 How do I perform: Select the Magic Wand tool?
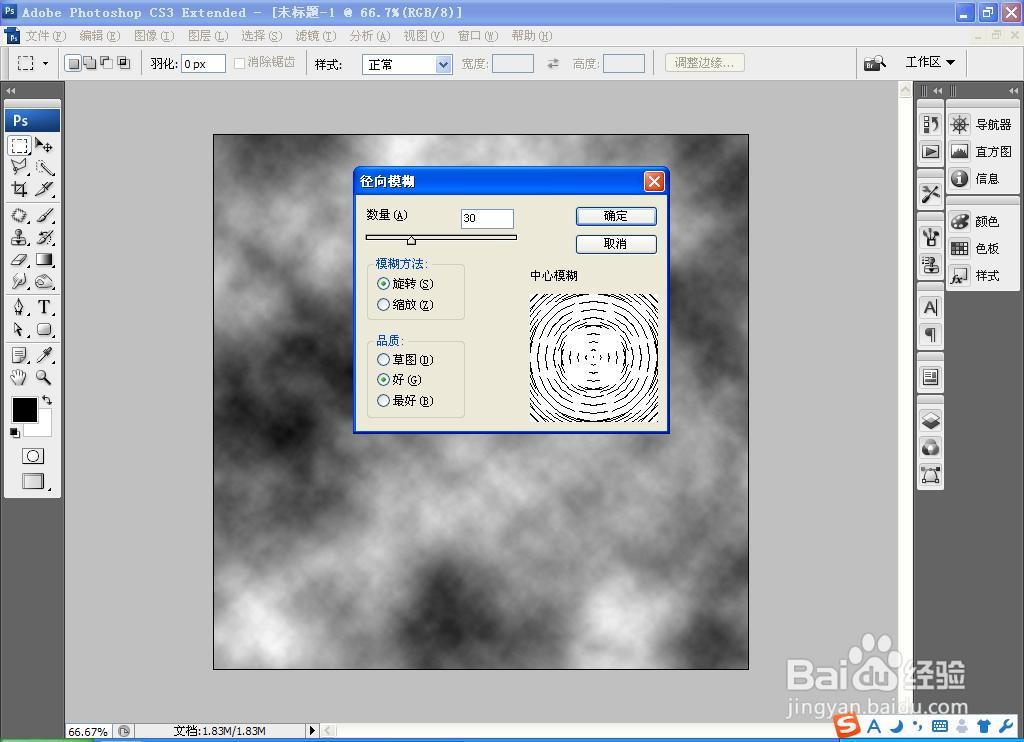pyautogui.click(x=44, y=167)
